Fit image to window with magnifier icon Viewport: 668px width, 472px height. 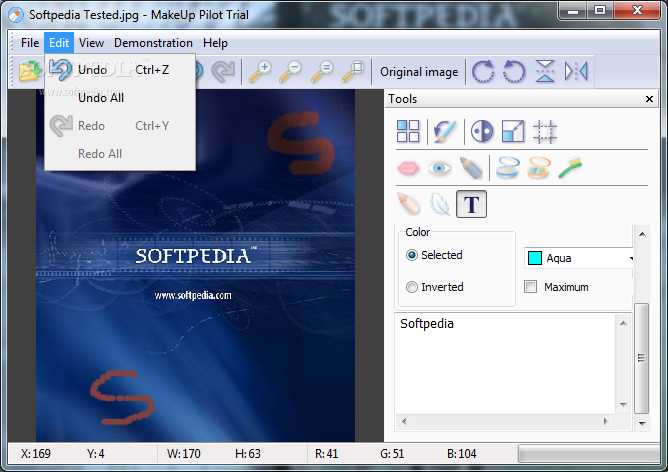(353, 71)
